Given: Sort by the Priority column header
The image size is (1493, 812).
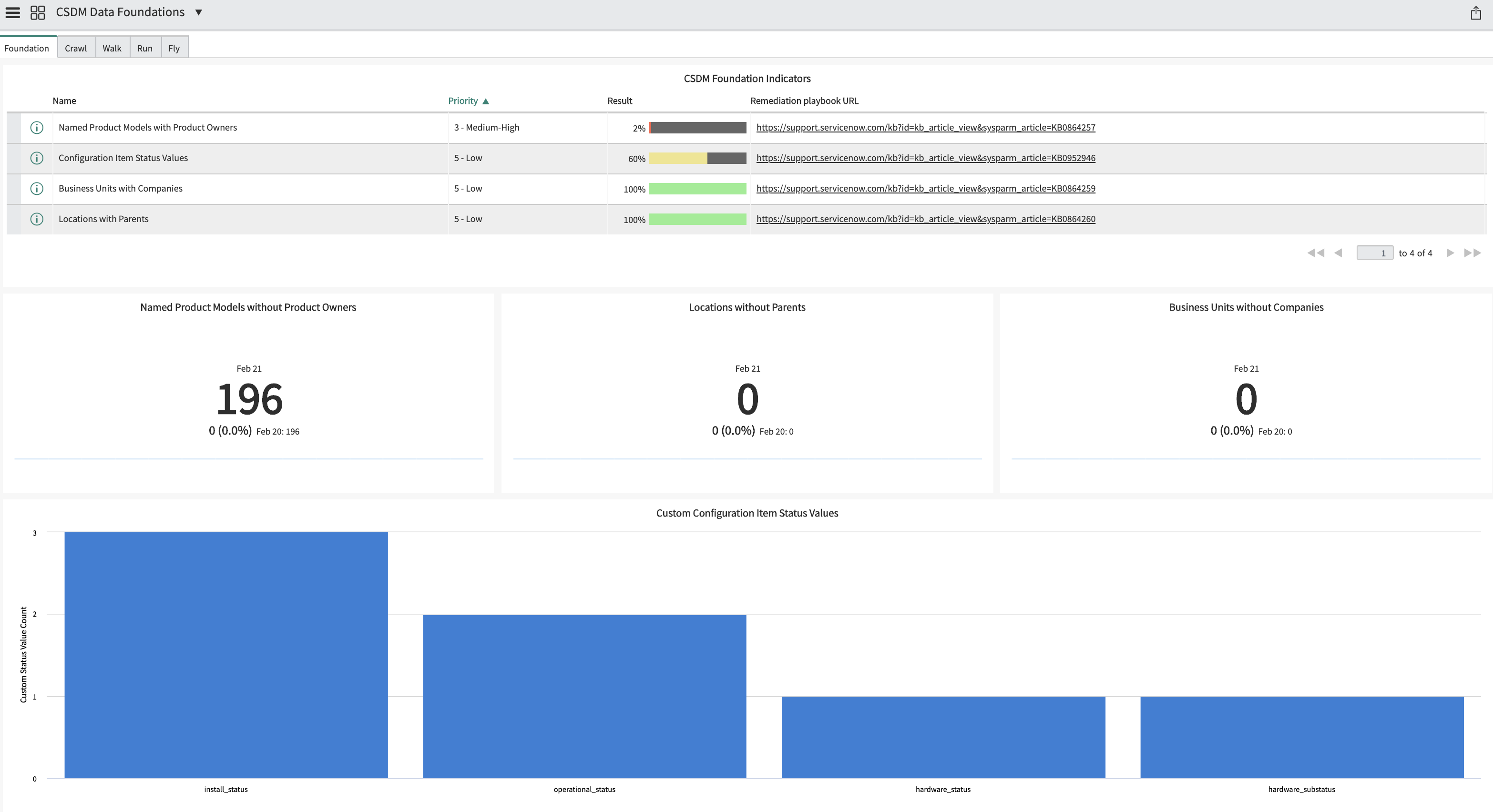Looking at the screenshot, I should pyautogui.click(x=463, y=101).
